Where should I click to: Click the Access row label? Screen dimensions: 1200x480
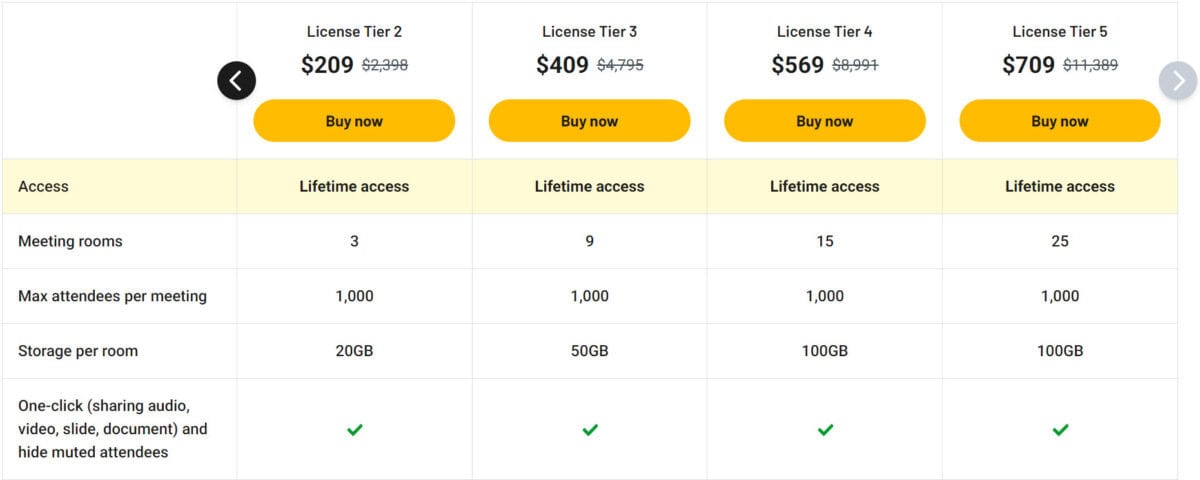[x=43, y=186]
